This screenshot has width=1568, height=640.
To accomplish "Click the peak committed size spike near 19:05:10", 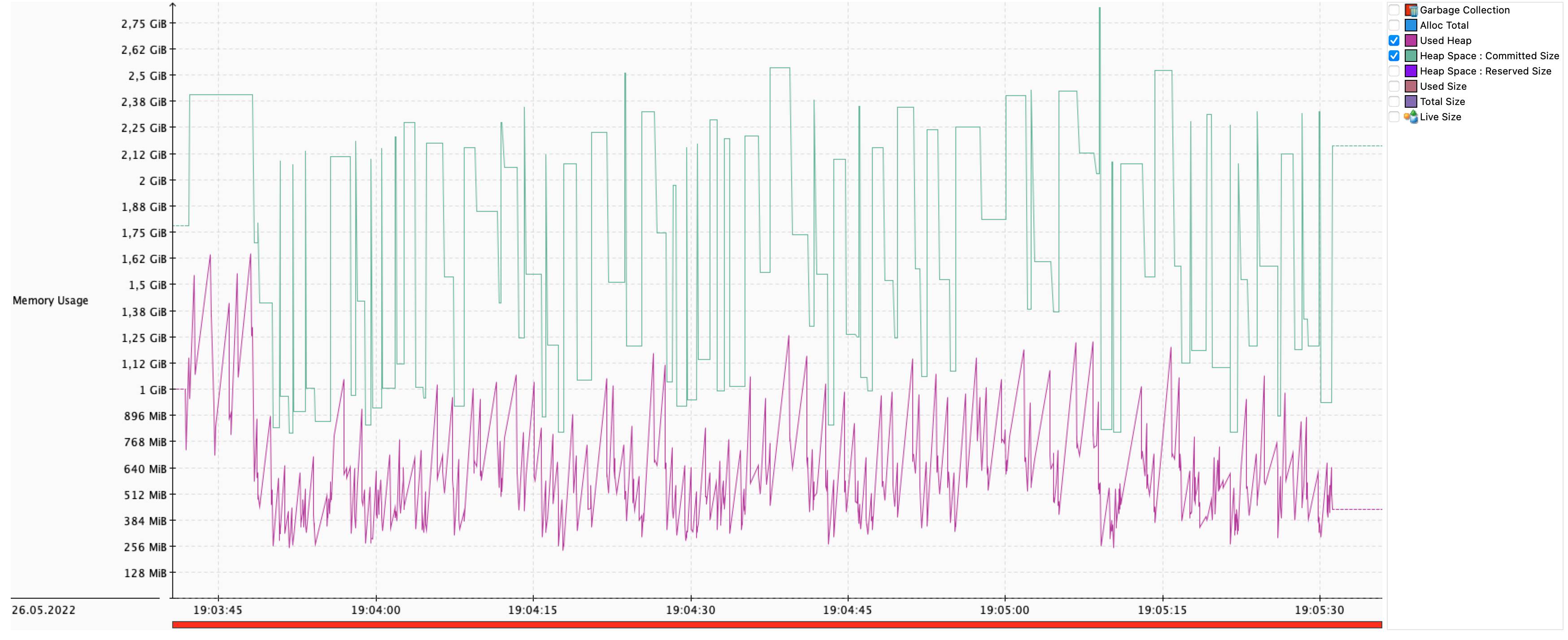I will coord(1099,9).
